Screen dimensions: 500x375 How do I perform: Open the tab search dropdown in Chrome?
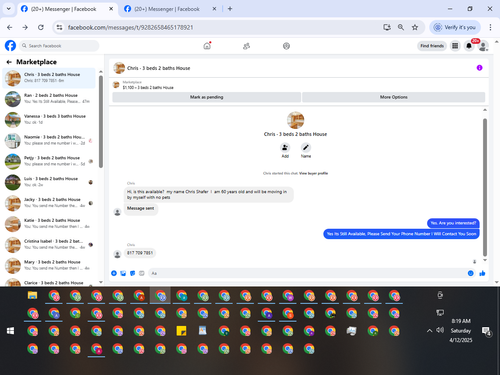click(x=9, y=9)
